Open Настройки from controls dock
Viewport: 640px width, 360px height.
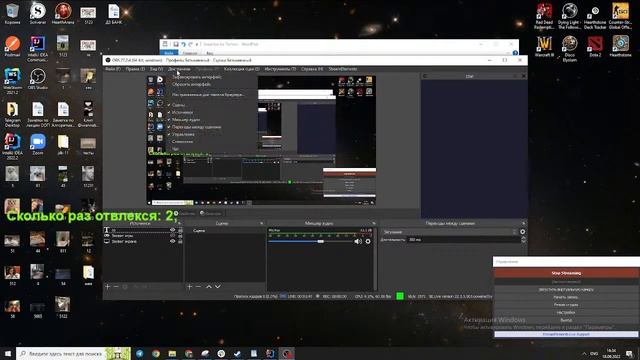[x=566, y=313]
